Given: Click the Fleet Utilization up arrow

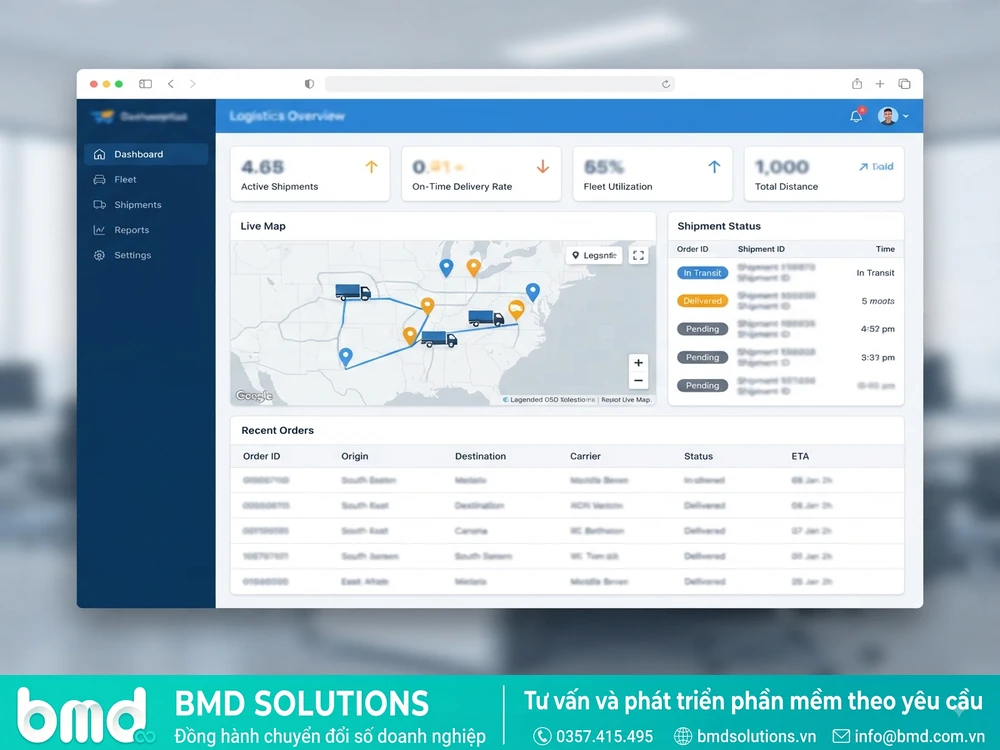Looking at the screenshot, I should tap(714, 167).
